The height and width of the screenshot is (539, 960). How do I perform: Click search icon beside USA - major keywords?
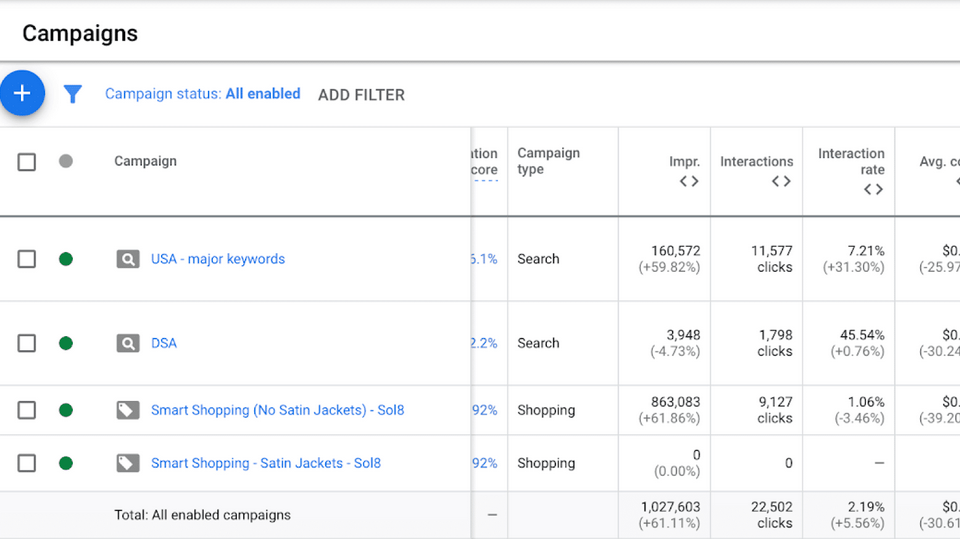[128, 259]
